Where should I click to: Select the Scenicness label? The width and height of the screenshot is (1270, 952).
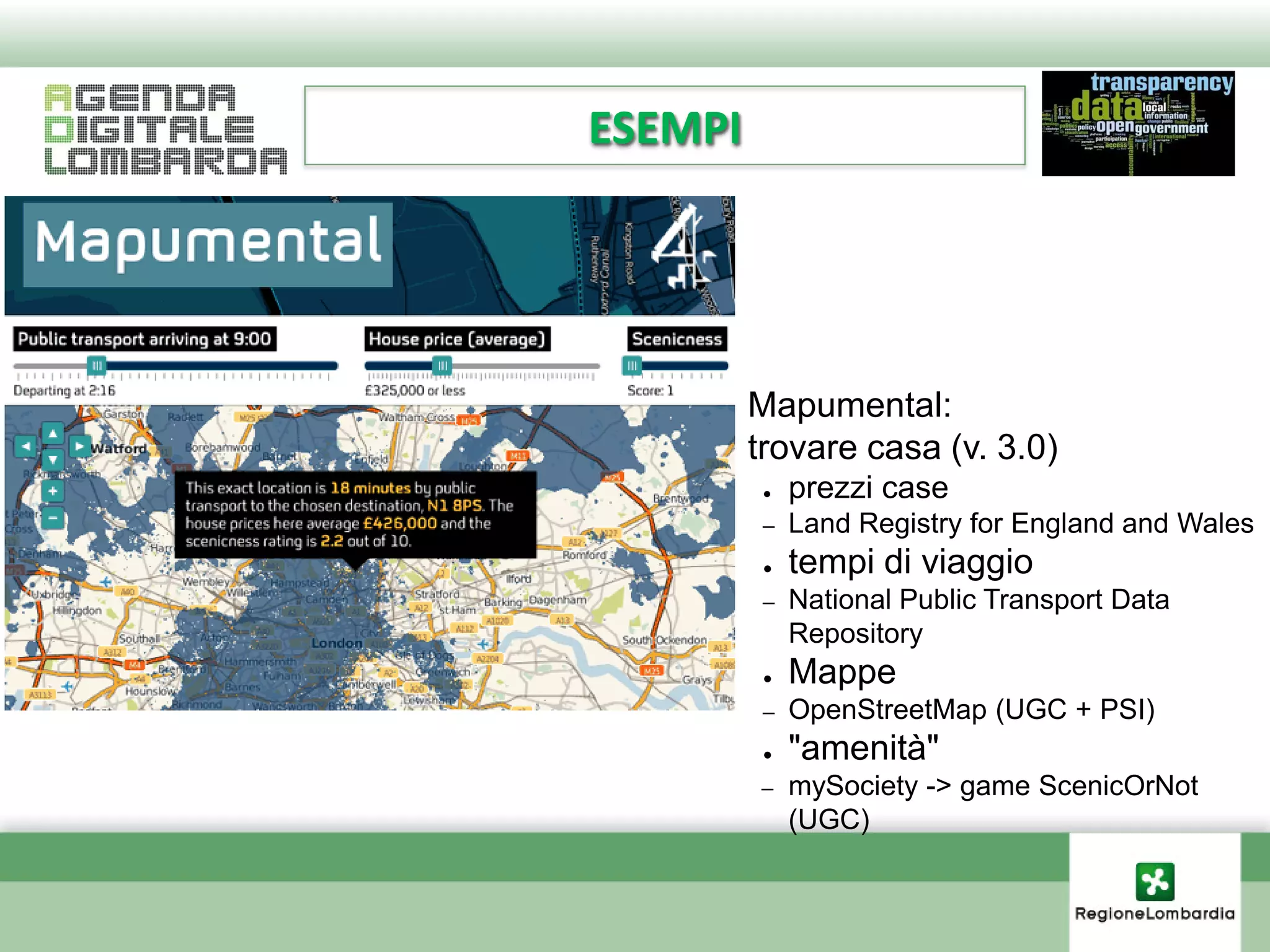tap(677, 339)
